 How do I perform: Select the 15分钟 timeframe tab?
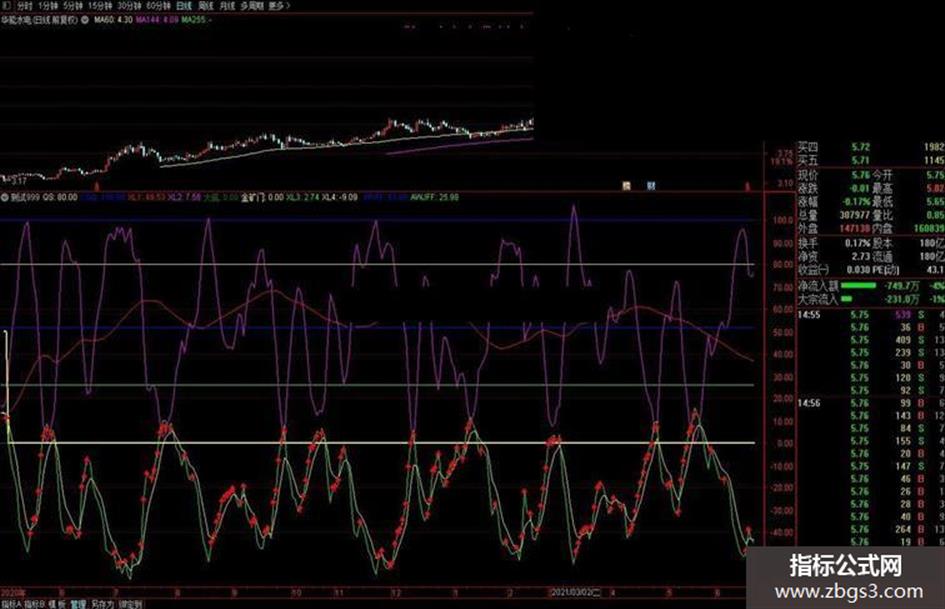pos(100,5)
